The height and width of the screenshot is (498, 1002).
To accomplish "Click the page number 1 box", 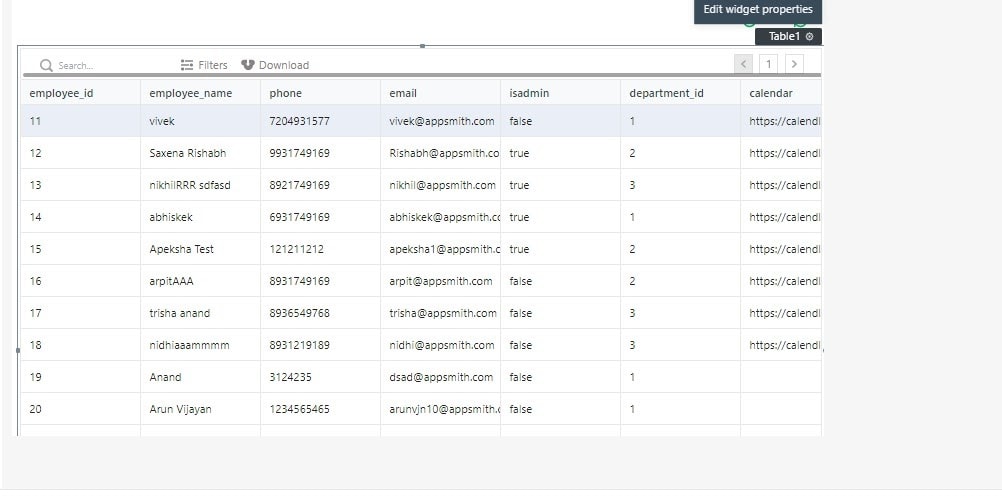I will 769,64.
